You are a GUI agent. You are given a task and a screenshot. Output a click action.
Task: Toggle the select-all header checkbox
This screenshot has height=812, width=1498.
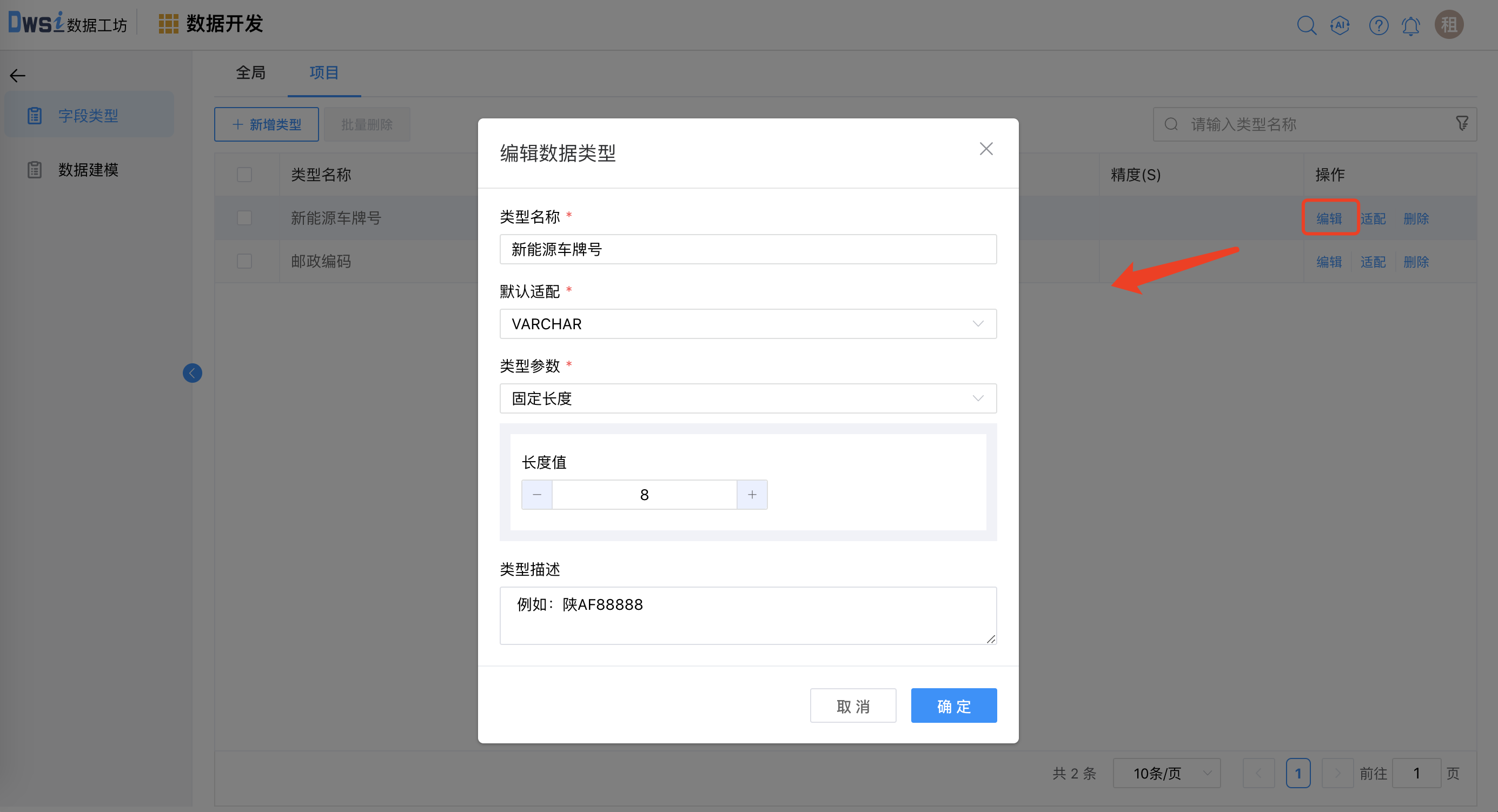pos(244,175)
